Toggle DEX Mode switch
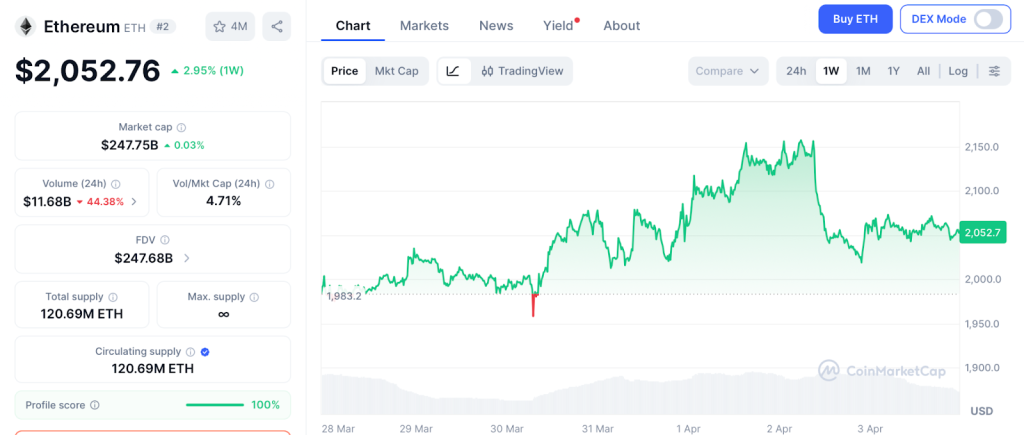Screen dimensions: 1024x435 pyautogui.click(x=986, y=19)
